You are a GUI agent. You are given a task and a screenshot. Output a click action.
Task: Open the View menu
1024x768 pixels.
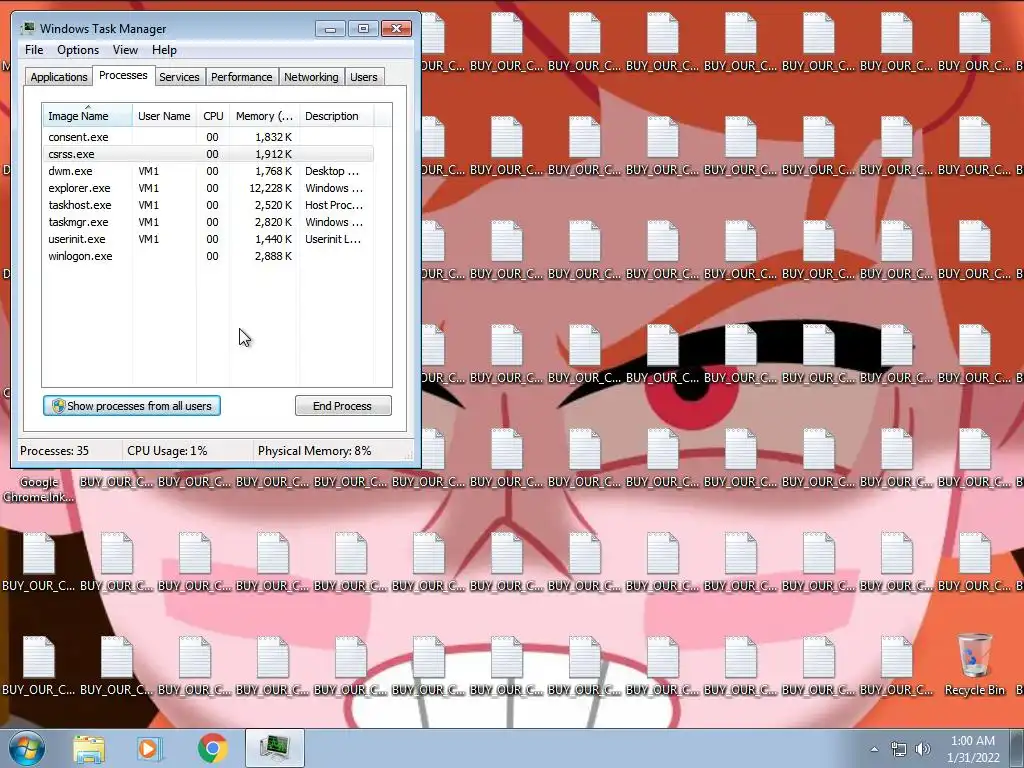click(125, 50)
